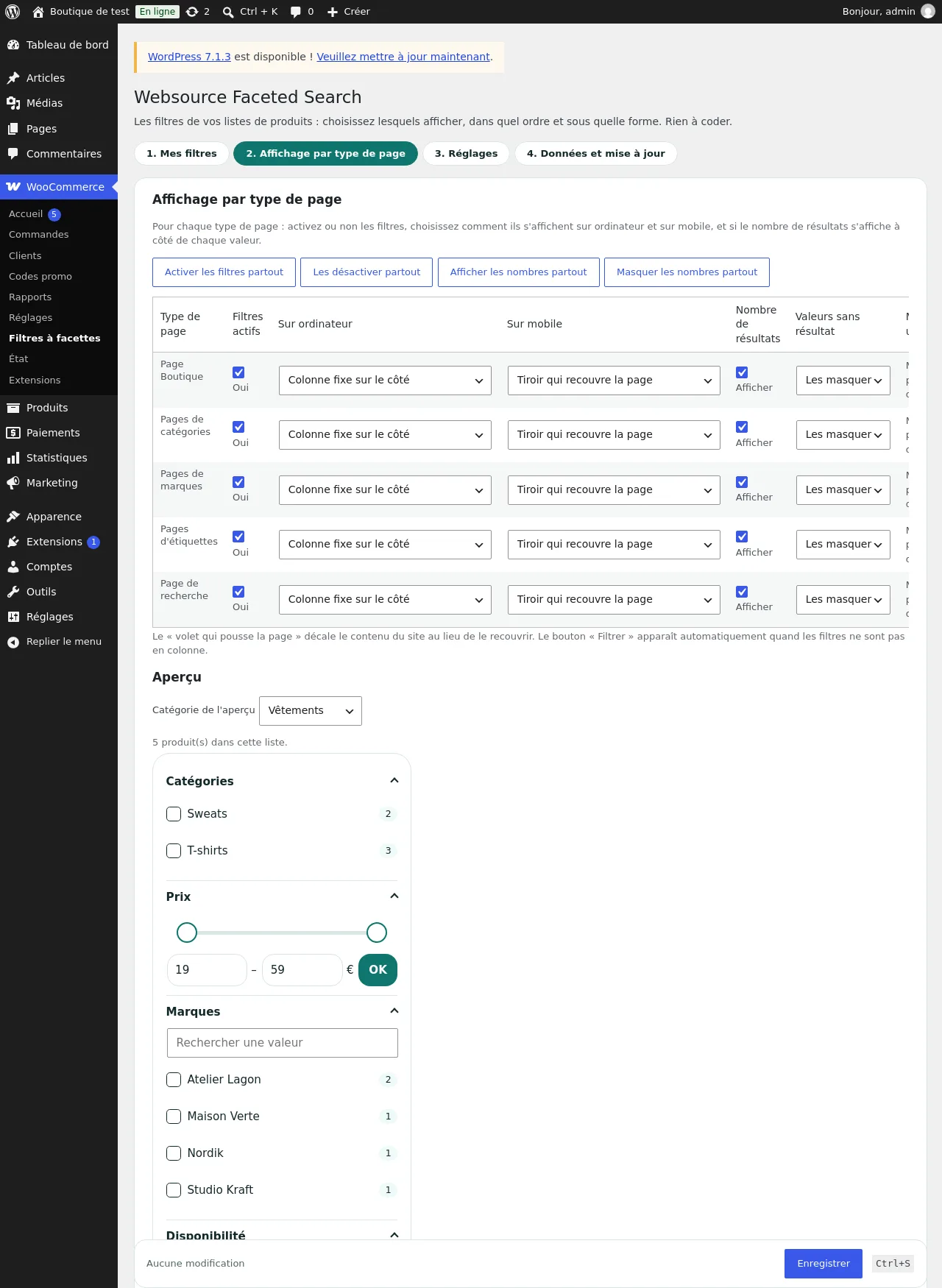The height and width of the screenshot is (1288, 942).
Task: Open Commandes in WooCommerce submenu
Action: coord(39,235)
